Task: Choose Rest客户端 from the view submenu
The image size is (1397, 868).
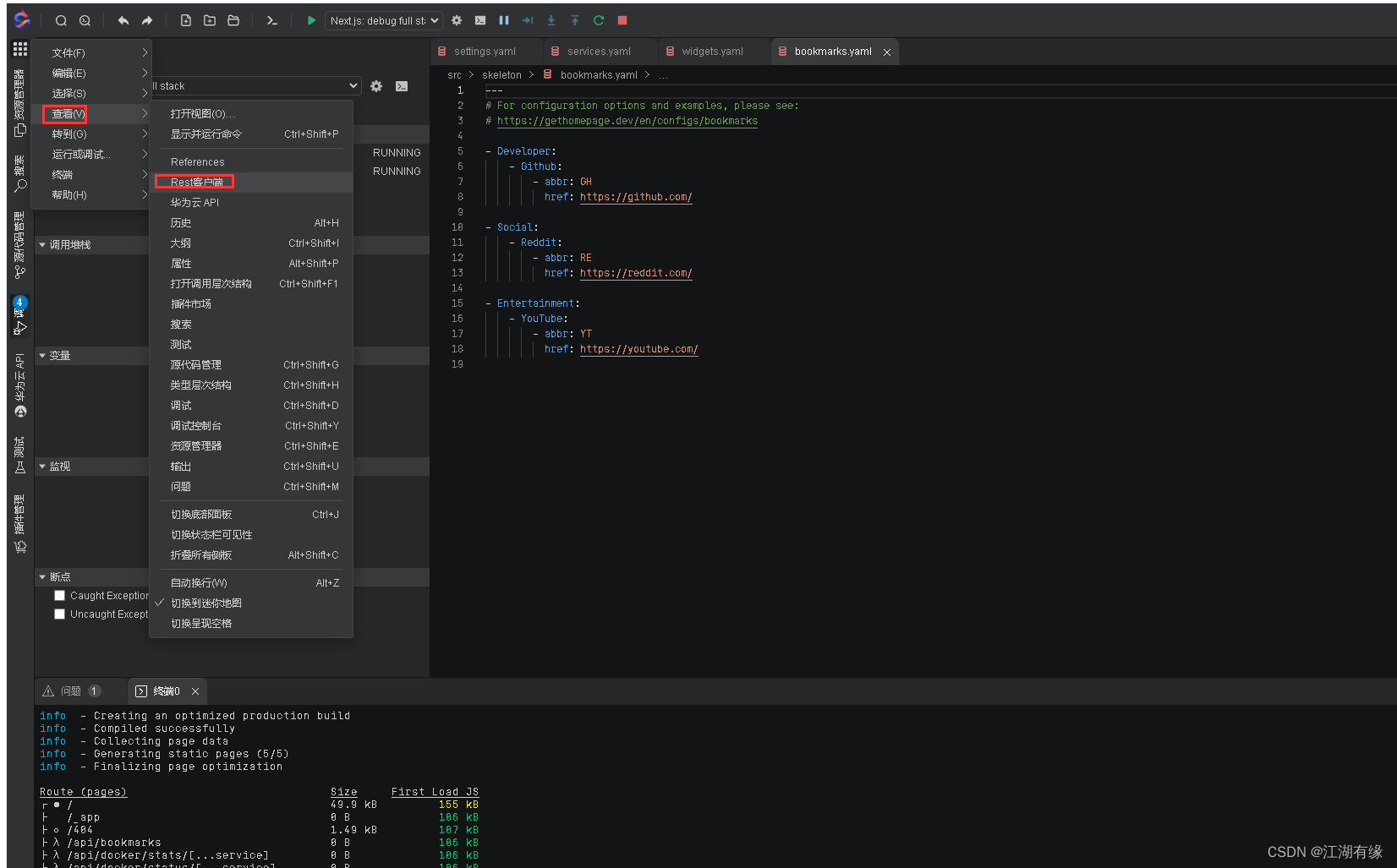Action: coord(251,182)
